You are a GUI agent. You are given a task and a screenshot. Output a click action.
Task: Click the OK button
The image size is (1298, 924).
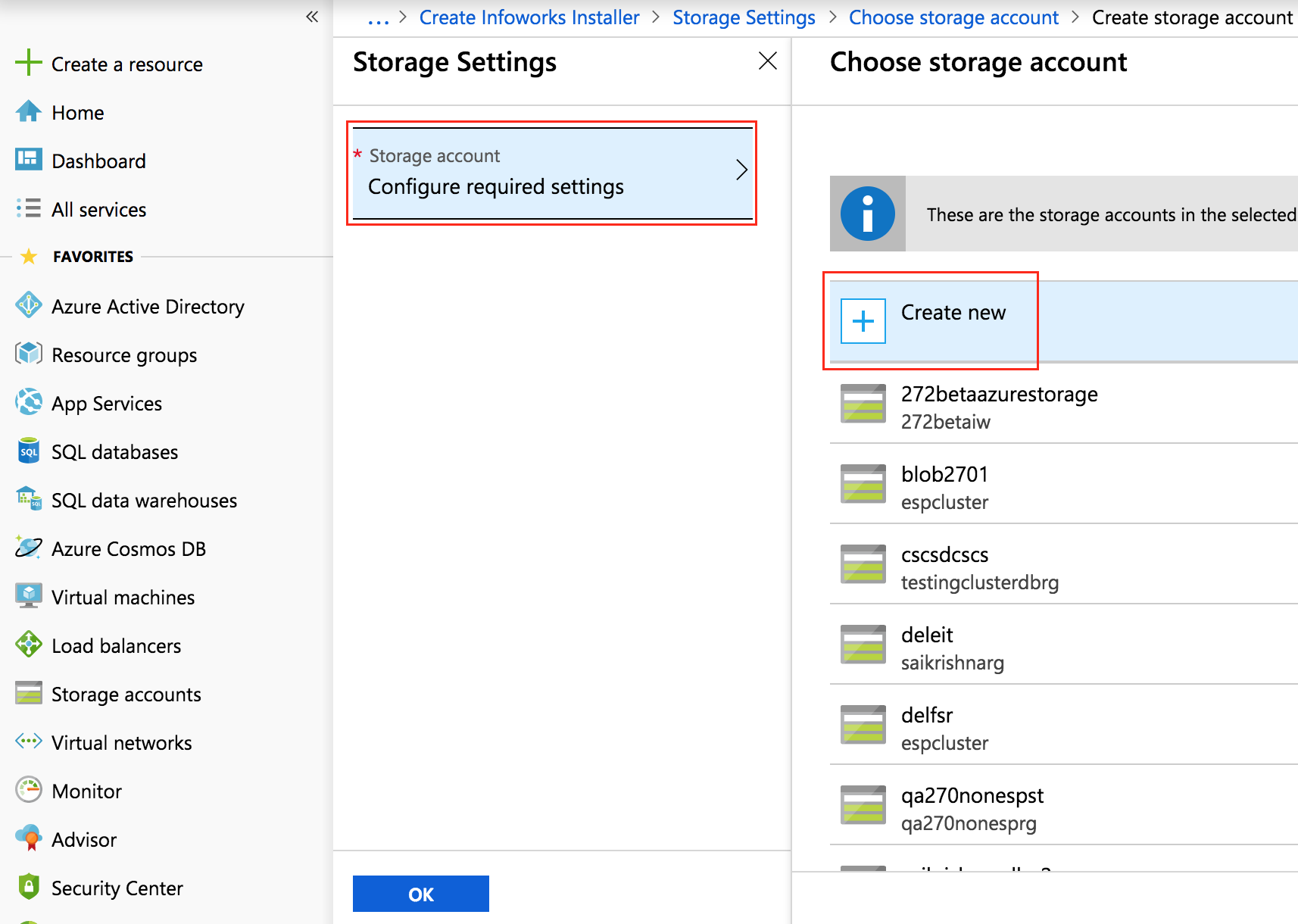421,894
